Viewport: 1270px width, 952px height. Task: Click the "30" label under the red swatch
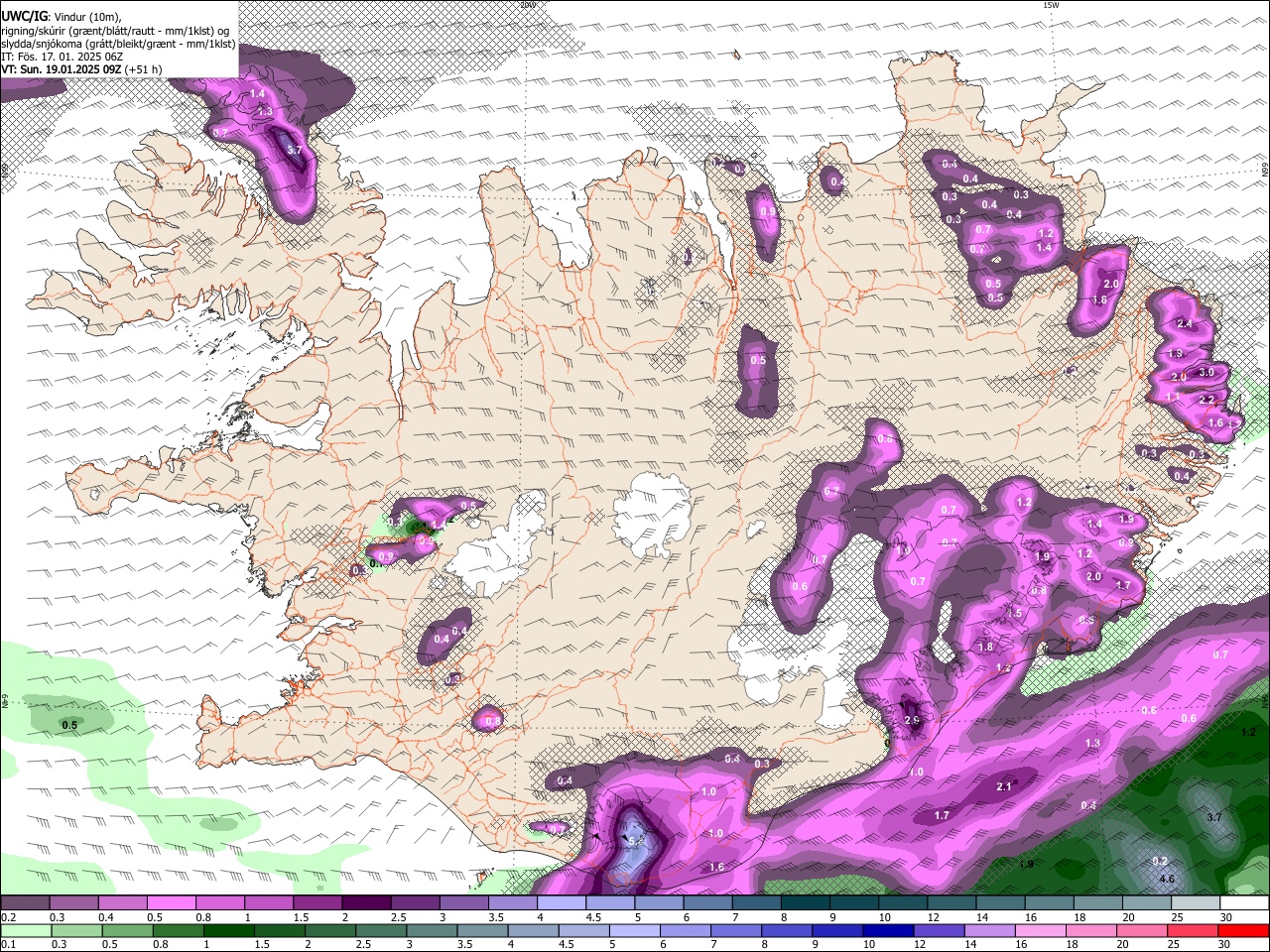(x=1226, y=945)
